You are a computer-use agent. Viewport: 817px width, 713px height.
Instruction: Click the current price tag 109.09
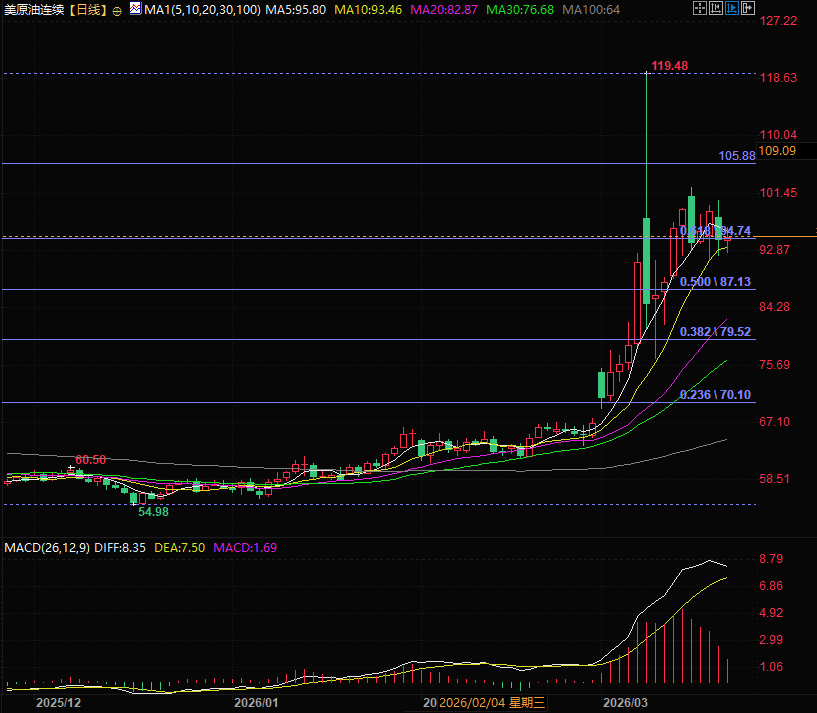[777, 151]
